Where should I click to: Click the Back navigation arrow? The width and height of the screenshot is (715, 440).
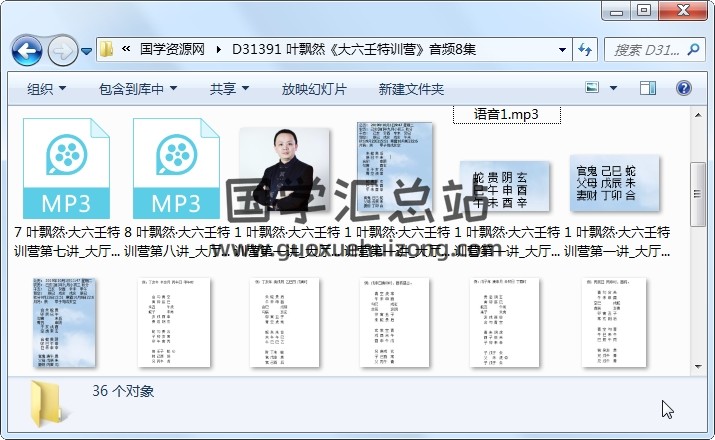(26, 49)
